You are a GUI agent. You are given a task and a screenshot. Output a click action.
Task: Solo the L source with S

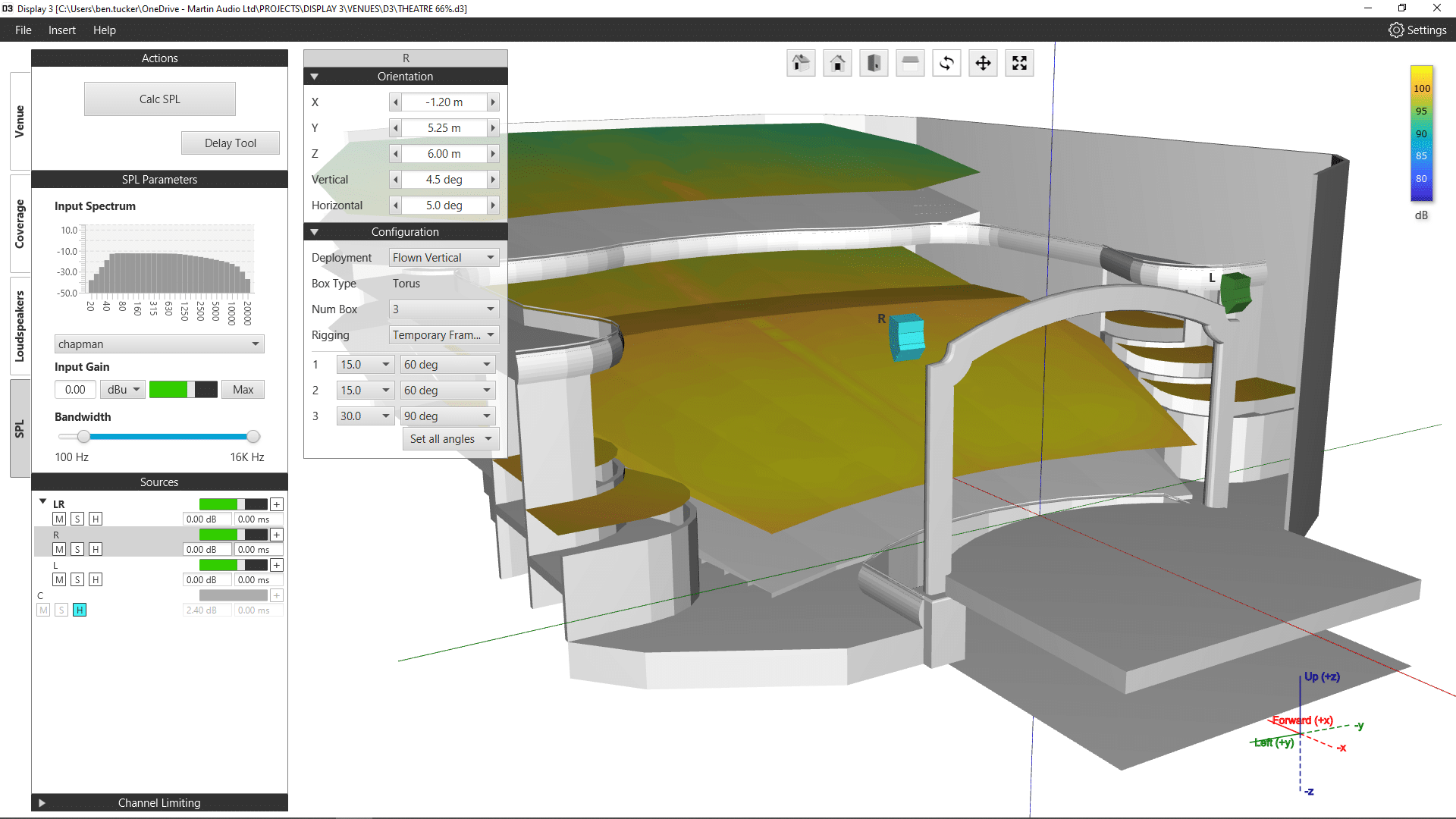[x=77, y=579]
